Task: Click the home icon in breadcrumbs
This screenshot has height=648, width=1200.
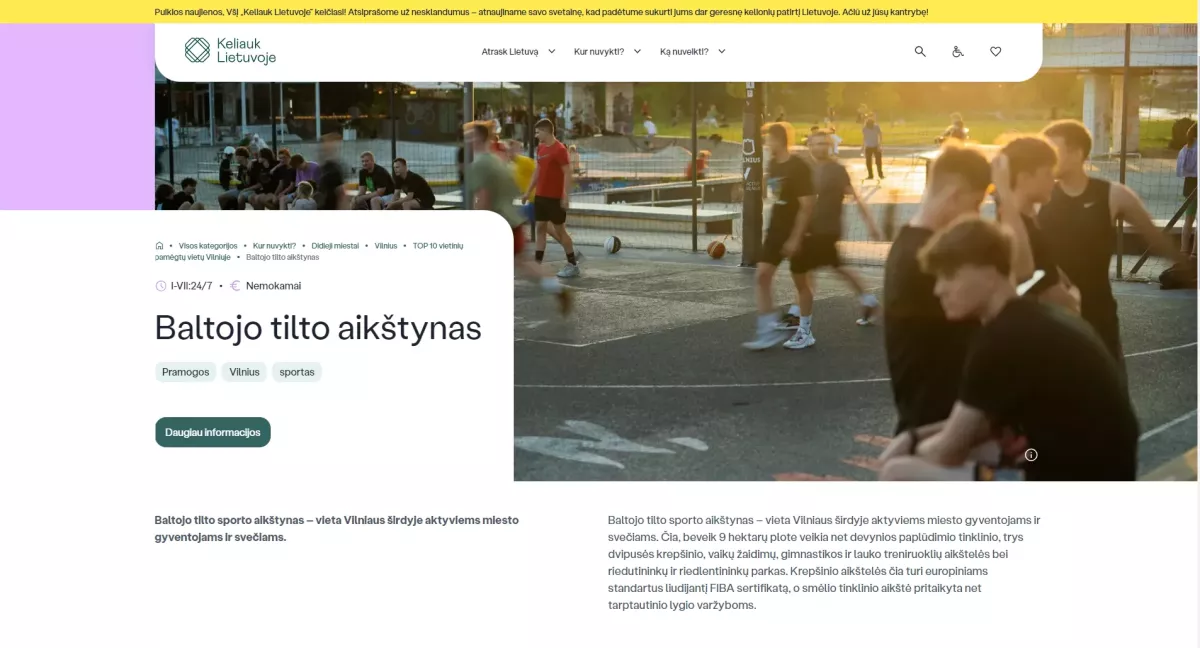Action: pyautogui.click(x=159, y=245)
